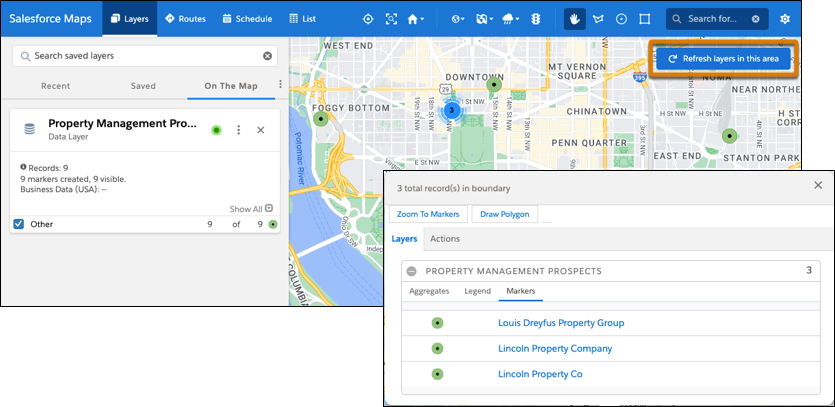Image resolution: width=835 pixels, height=407 pixels.
Task: Click marker icon beside Lincoln Property Company
Action: click(437, 348)
